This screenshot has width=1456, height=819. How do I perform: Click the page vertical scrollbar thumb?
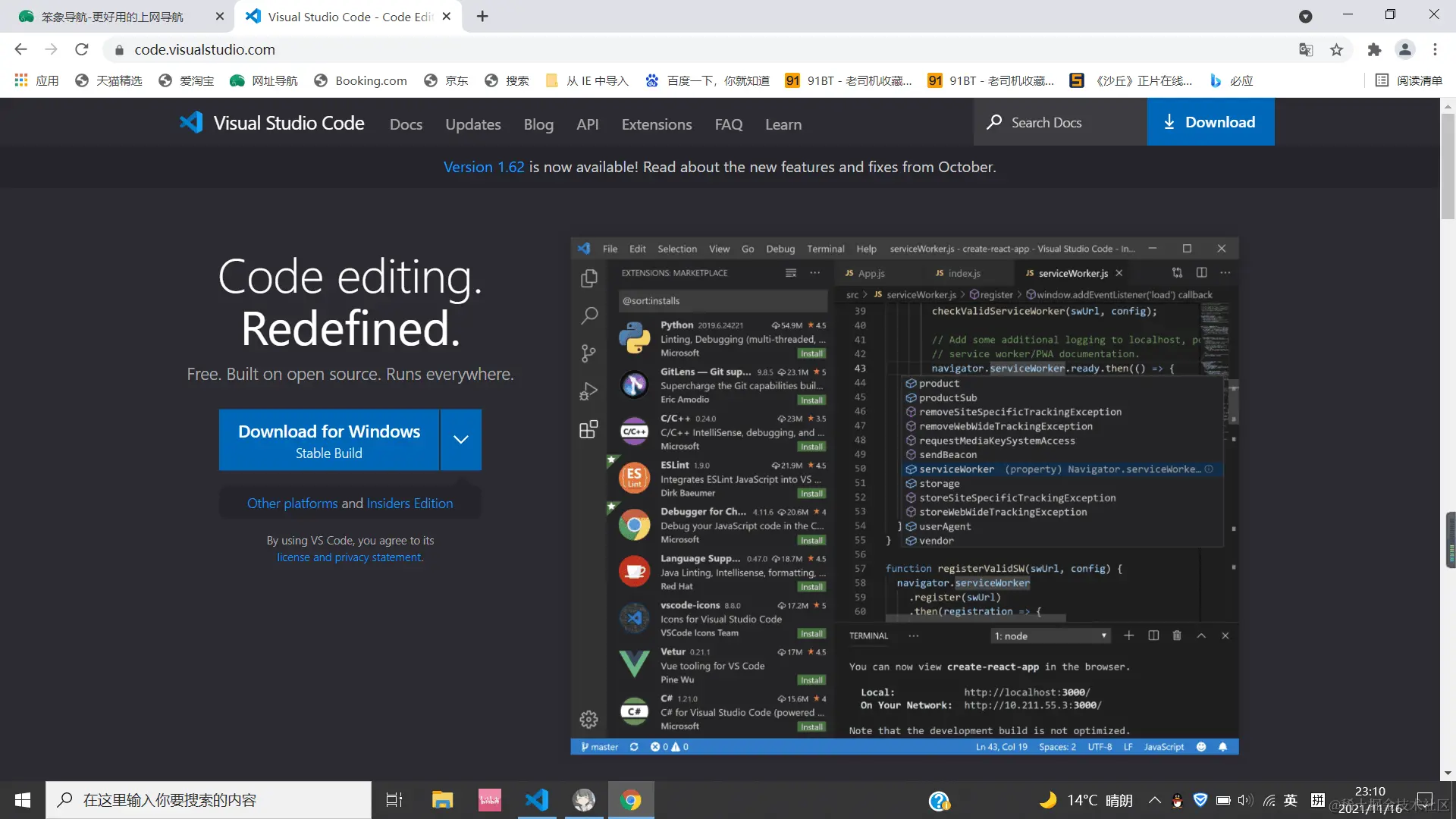(x=1447, y=167)
